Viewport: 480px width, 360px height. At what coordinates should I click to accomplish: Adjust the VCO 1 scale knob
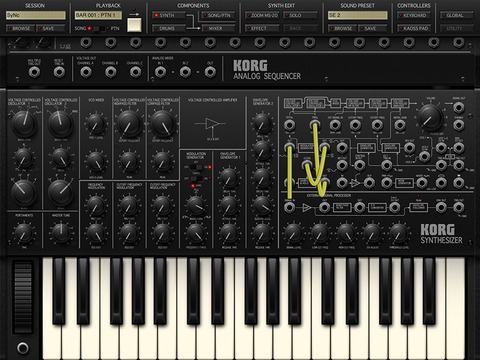tap(24, 192)
